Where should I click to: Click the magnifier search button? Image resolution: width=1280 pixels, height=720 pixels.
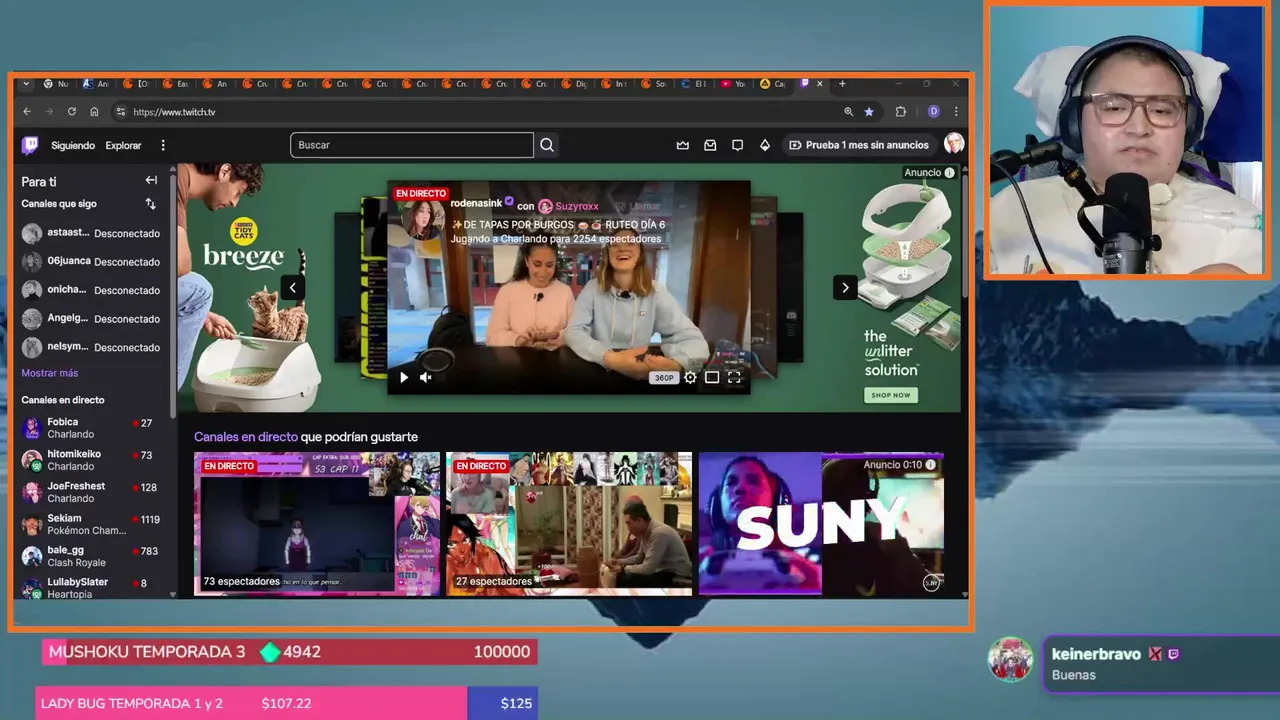[547, 145]
